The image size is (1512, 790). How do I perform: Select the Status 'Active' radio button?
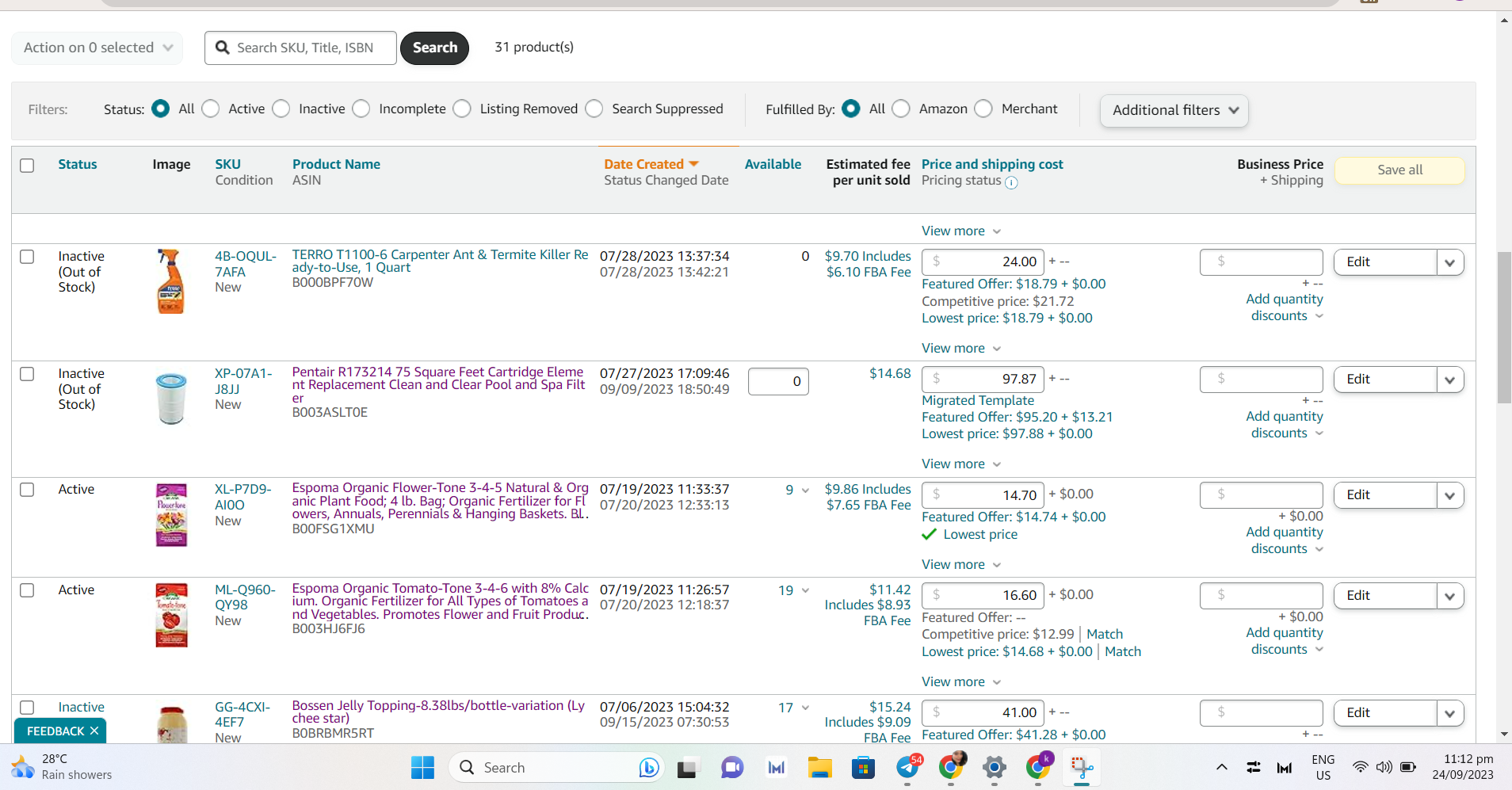211,109
